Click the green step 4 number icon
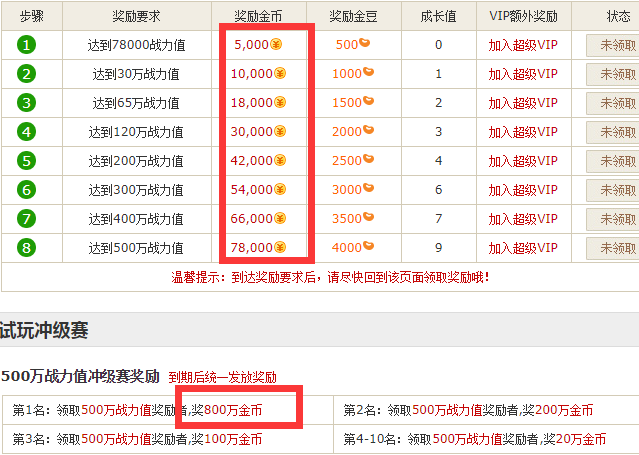Viewport: 639px width, 455px height. (26, 132)
